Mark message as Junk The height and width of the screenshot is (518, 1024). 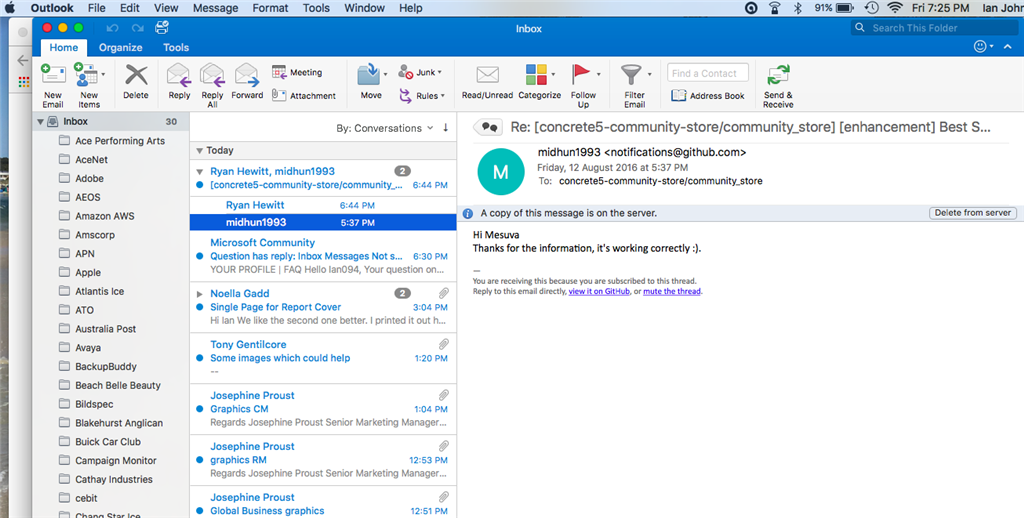point(420,72)
